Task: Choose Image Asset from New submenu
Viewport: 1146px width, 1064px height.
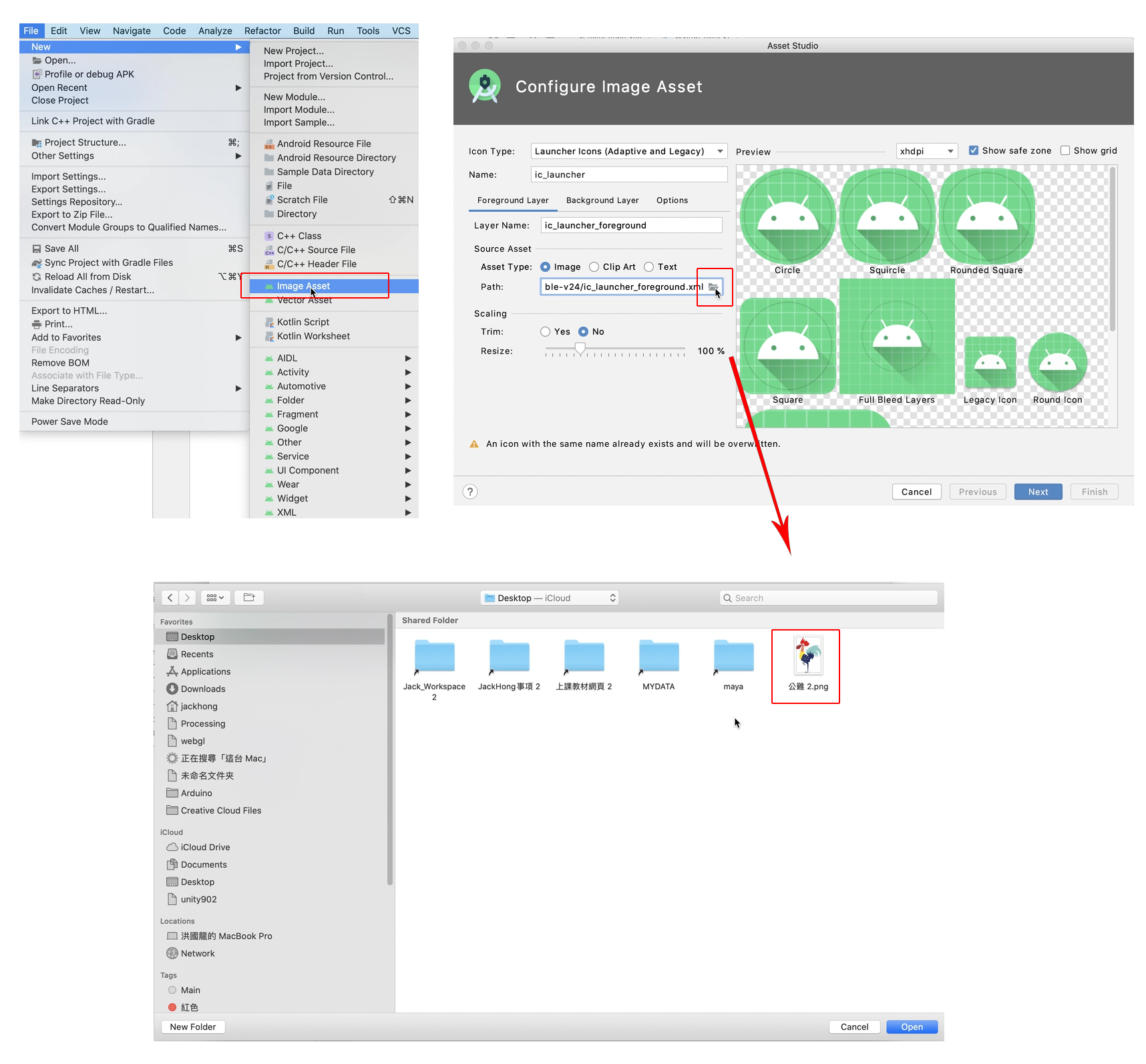Action: pyautogui.click(x=334, y=286)
